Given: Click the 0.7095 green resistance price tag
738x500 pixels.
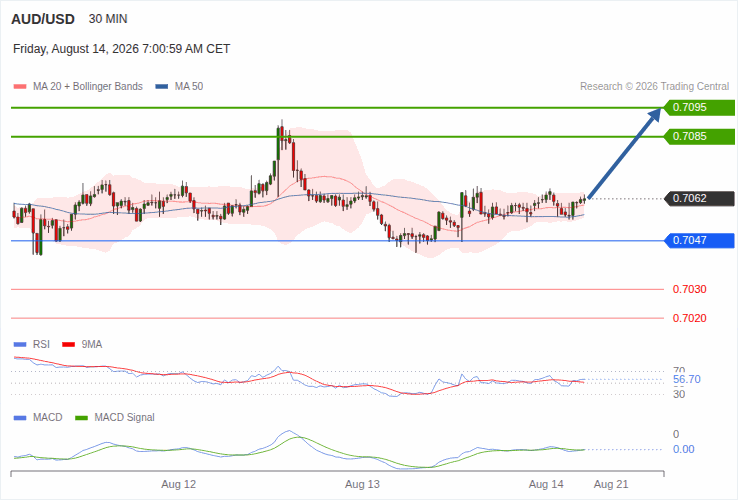Looking at the screenshot, I should tap(699, 107).
